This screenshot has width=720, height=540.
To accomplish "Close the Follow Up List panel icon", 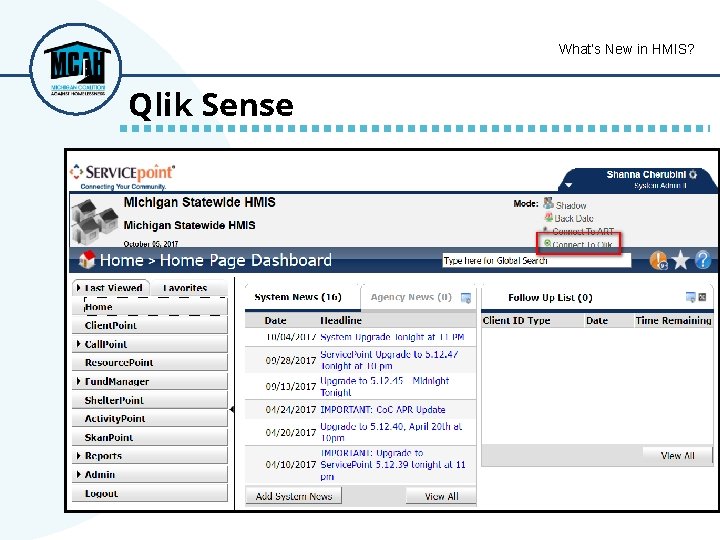I will tap(702, 297).
